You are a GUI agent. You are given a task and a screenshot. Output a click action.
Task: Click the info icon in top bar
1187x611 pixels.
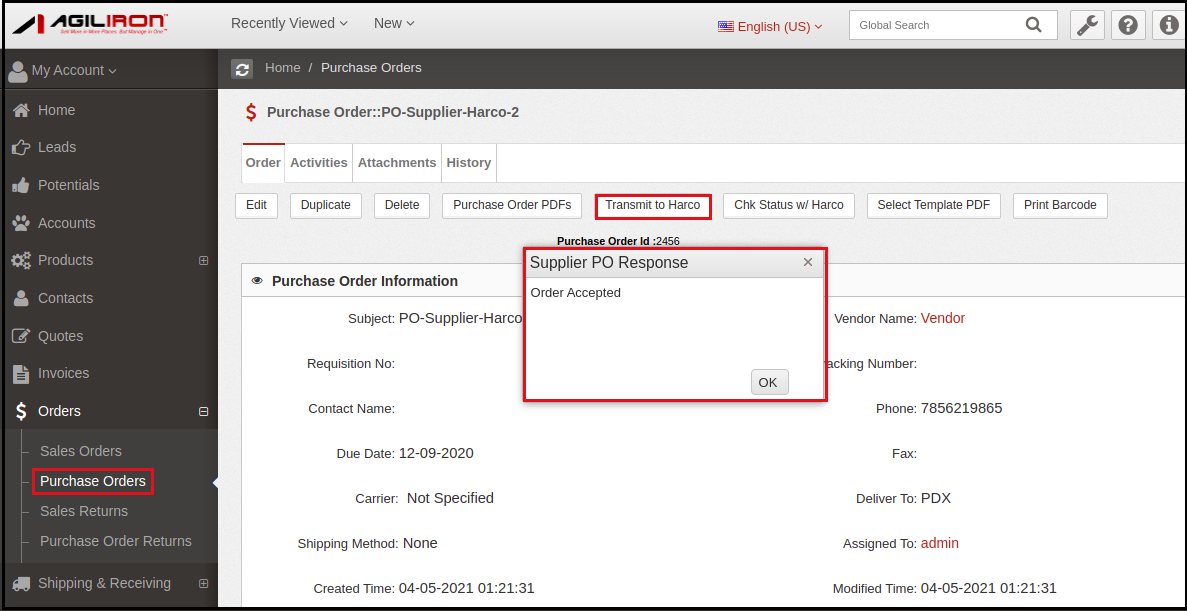[x=1170, y=25]
